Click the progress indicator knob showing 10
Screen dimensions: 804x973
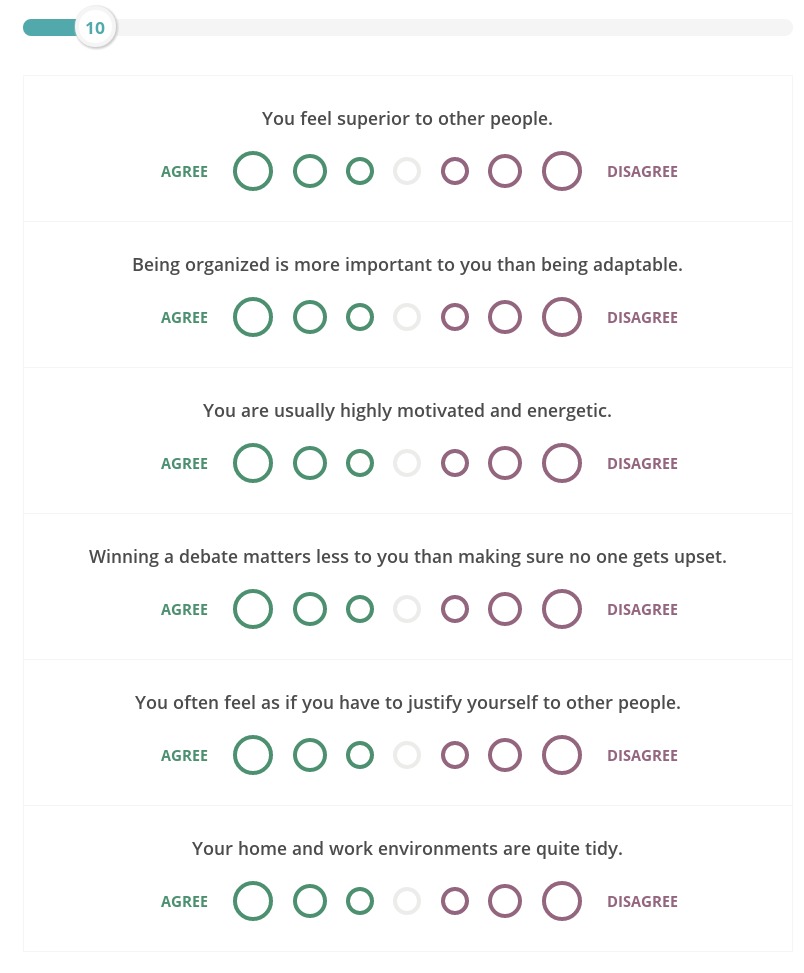click(x=96, y=28)
